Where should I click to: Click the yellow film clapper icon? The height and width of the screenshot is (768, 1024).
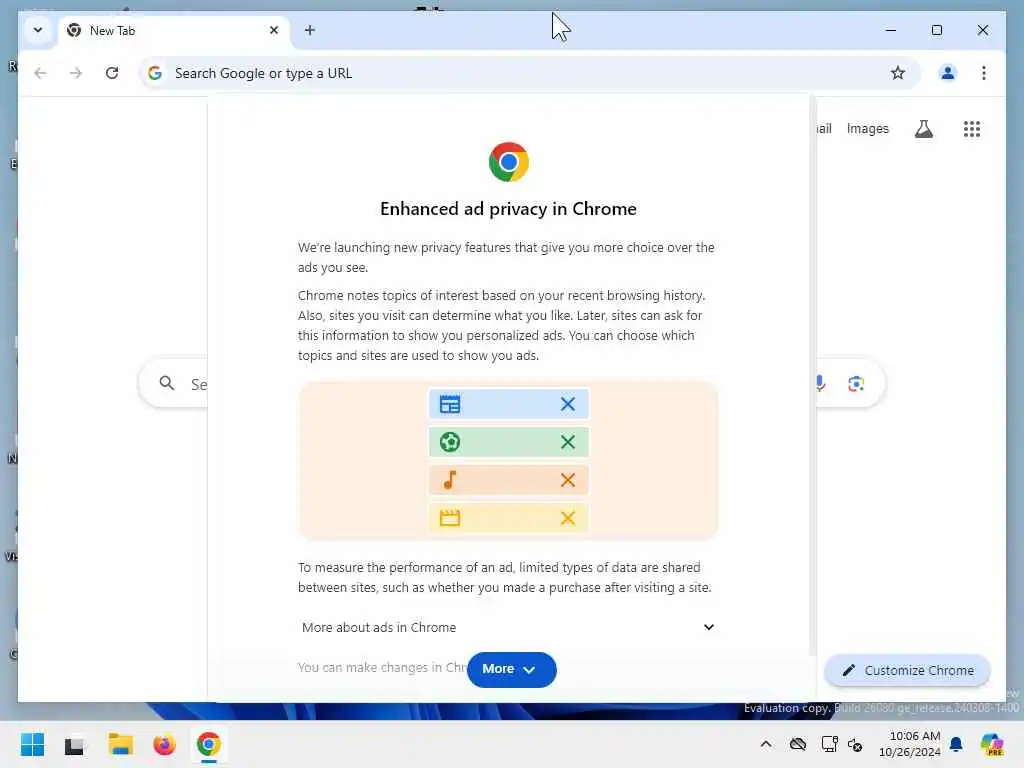coord(449,518)
